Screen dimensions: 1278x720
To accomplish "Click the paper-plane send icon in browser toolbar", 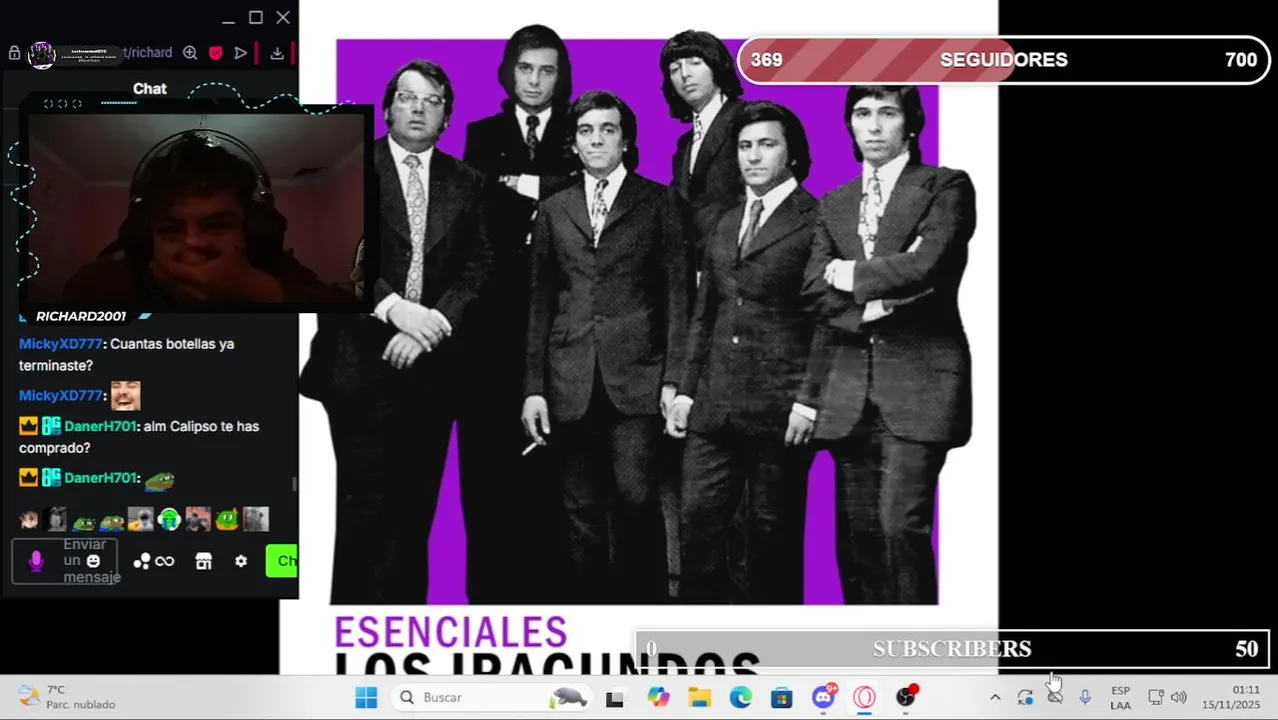I will [x=241, y=53].
